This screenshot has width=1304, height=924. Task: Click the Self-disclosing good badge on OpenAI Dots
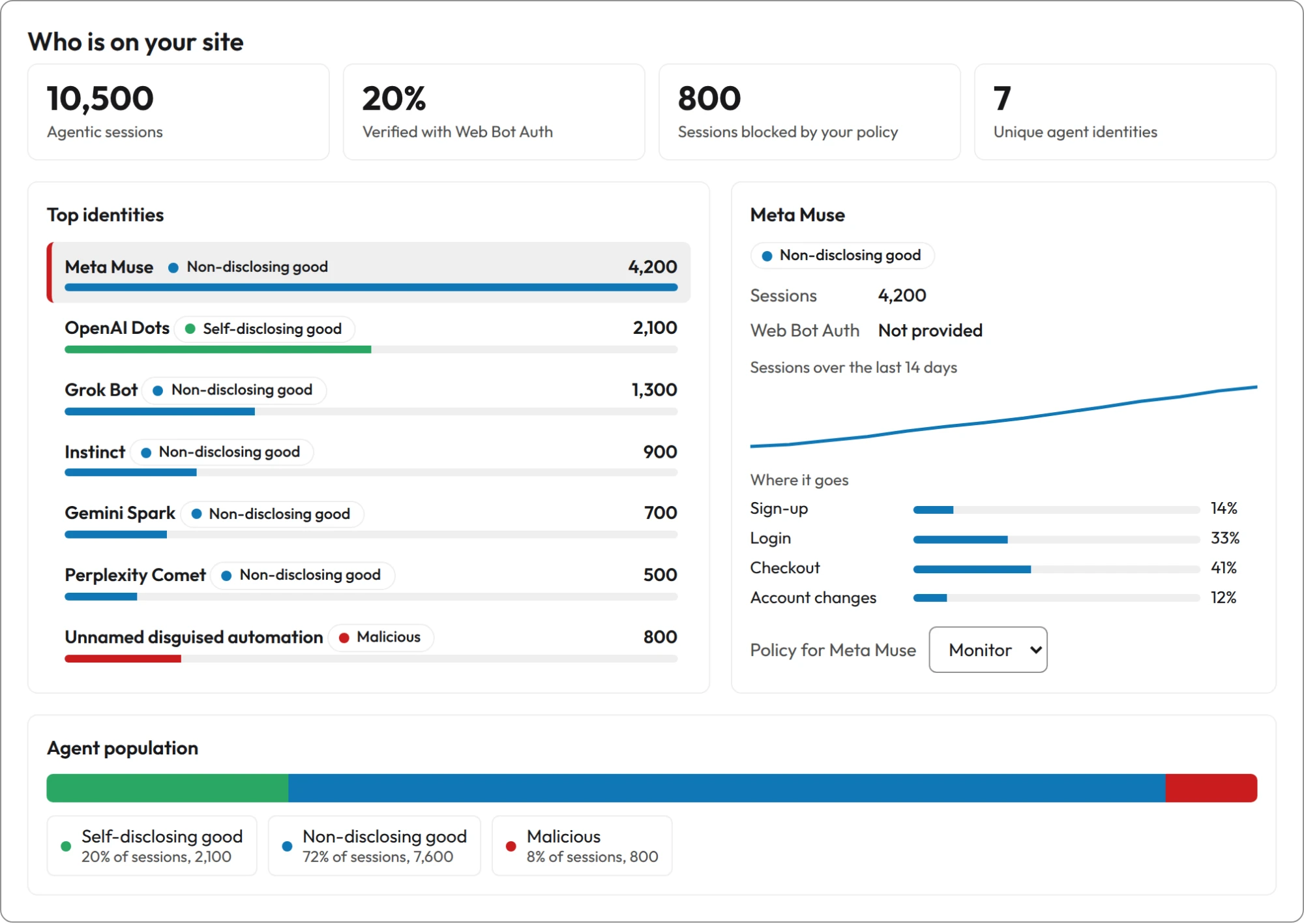coord(264,329)
